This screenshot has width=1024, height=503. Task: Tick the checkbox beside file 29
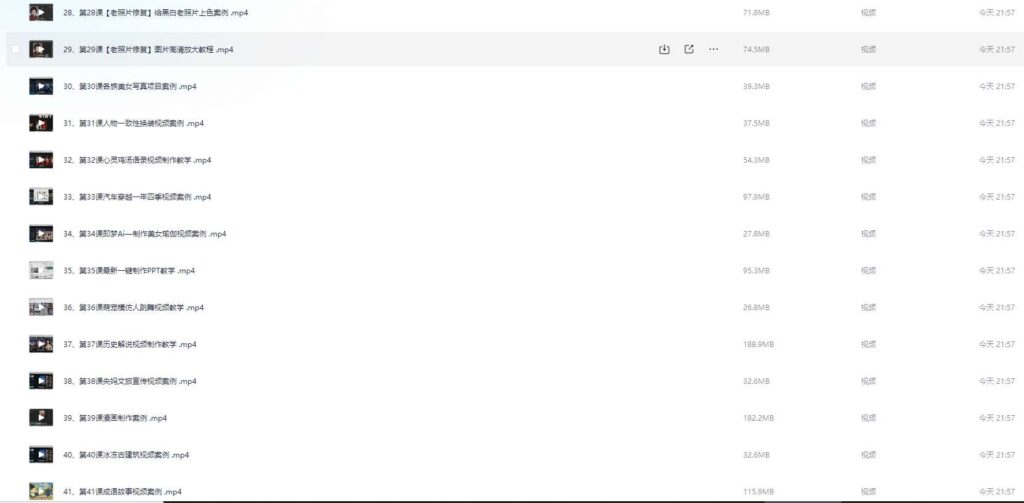click(15, 49)
